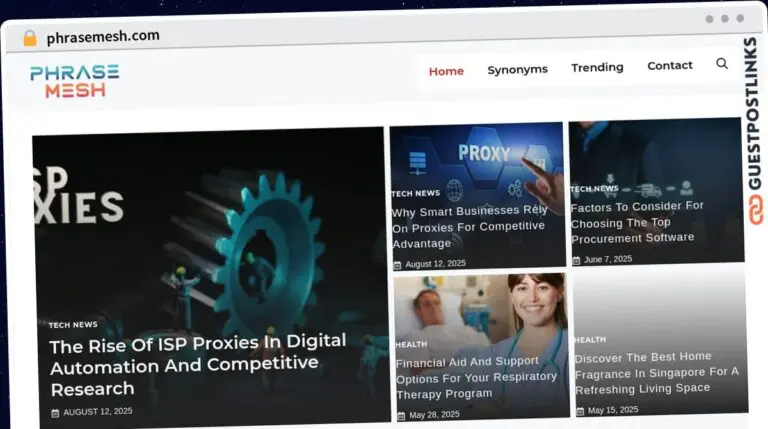This screenshot has height=429, width=768.
Task: Click the June 7, 2025 date
Action: point(608,260)
